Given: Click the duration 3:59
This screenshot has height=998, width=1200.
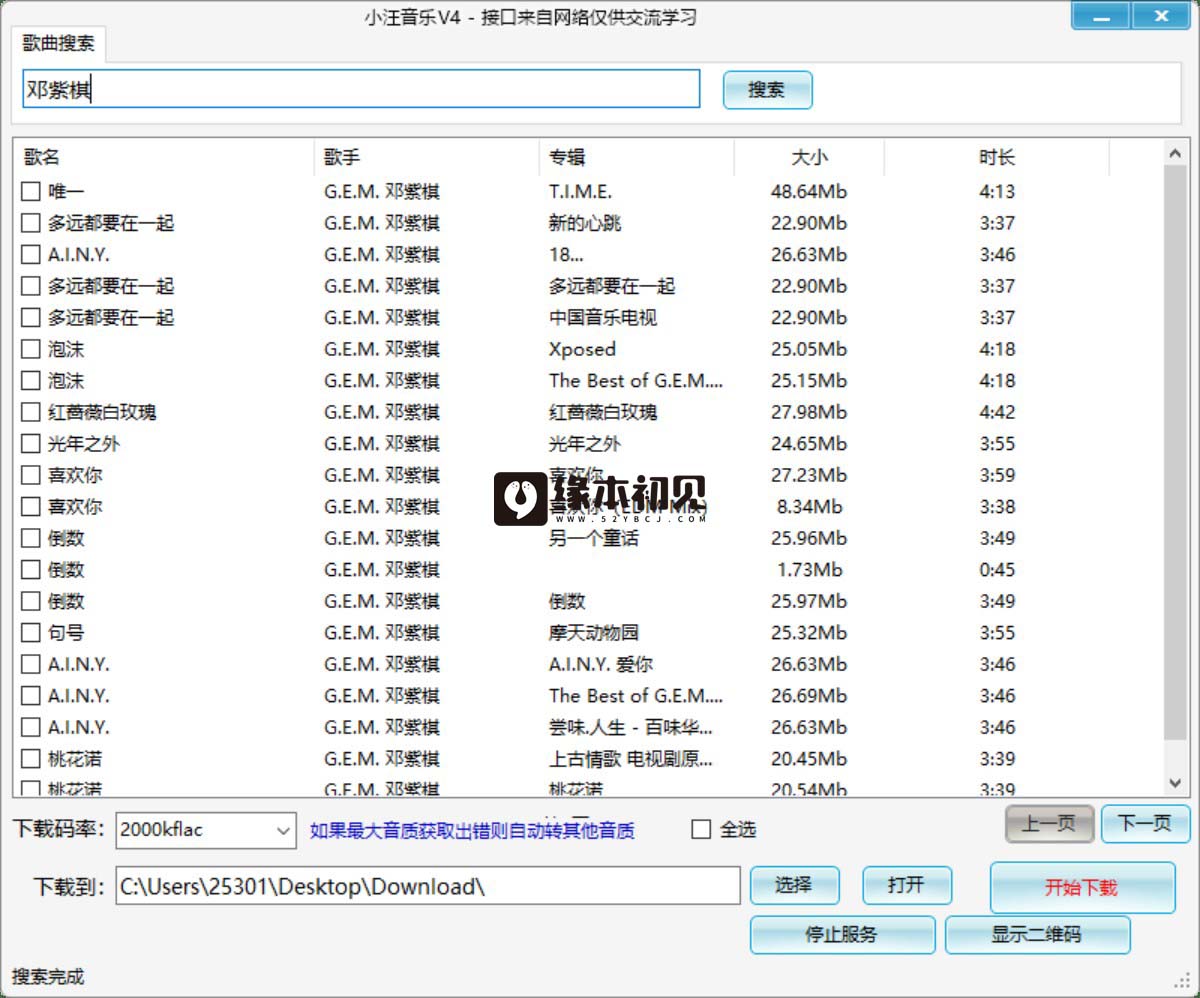Looking at the screenshot, I should pyautogui.click(x=997, y=475).
